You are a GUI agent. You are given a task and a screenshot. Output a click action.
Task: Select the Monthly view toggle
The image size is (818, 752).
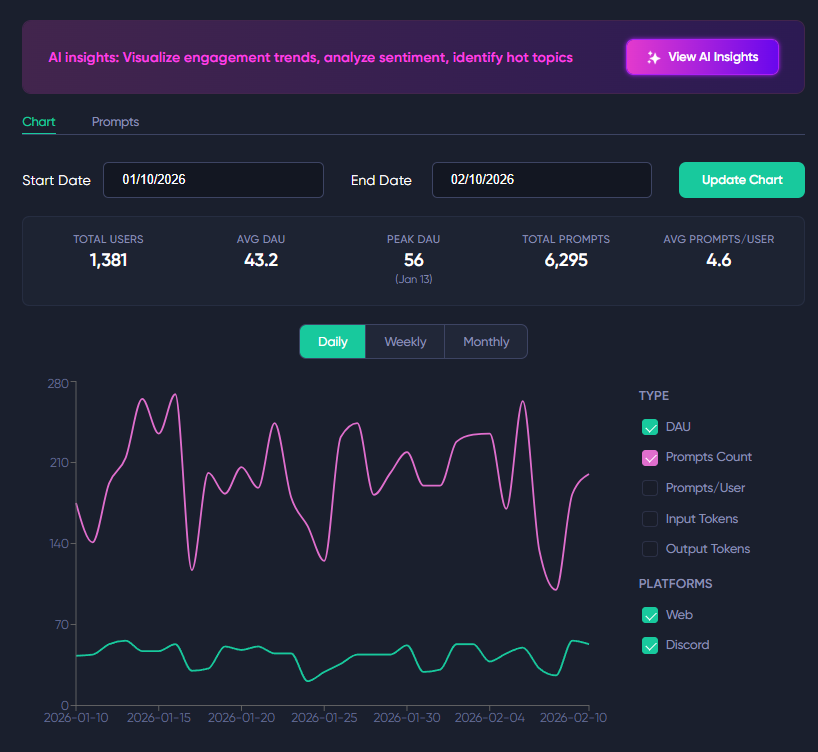click(x=486, y=341)
